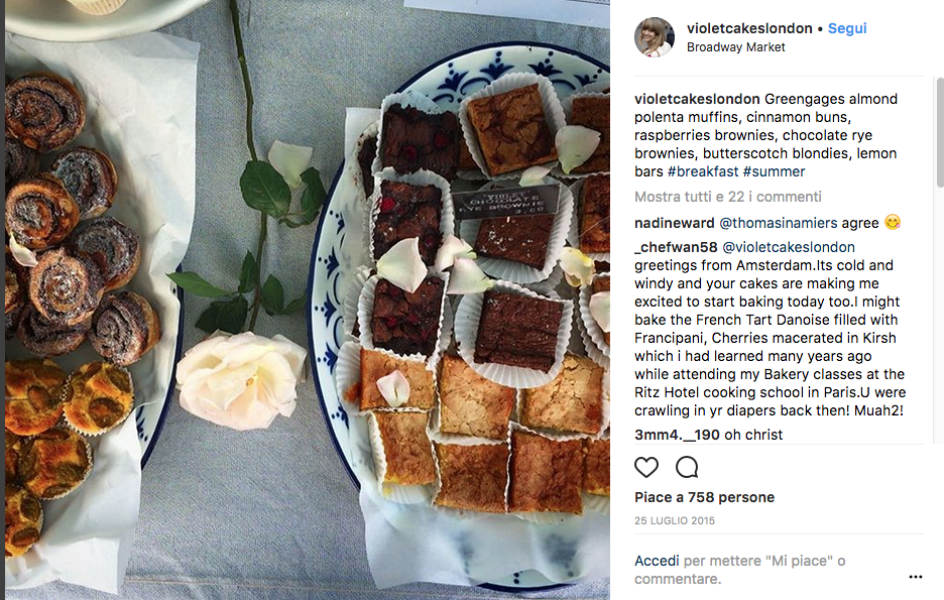
Task: Like the post with heart icon
Action: (646, 467)
